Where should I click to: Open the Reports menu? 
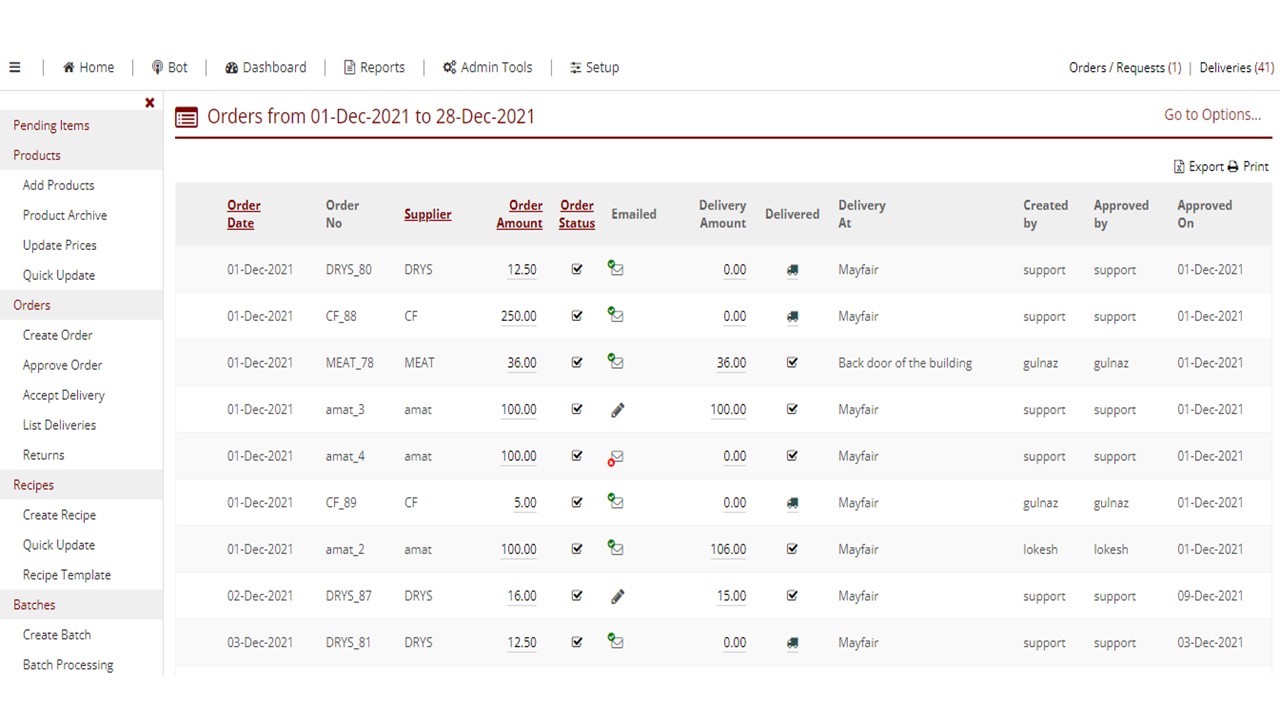[x=374, y=68]
